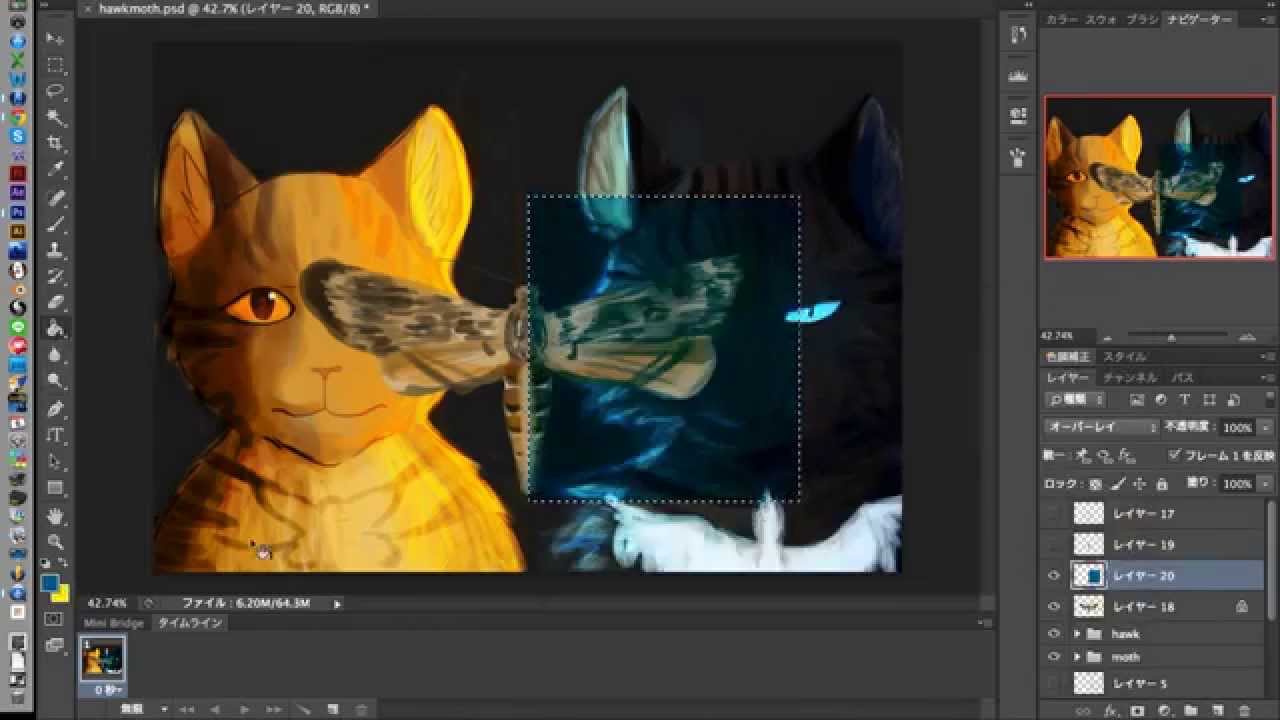
Task: Select animation frame 1 thumbnail
Action: tap(102, 659)
